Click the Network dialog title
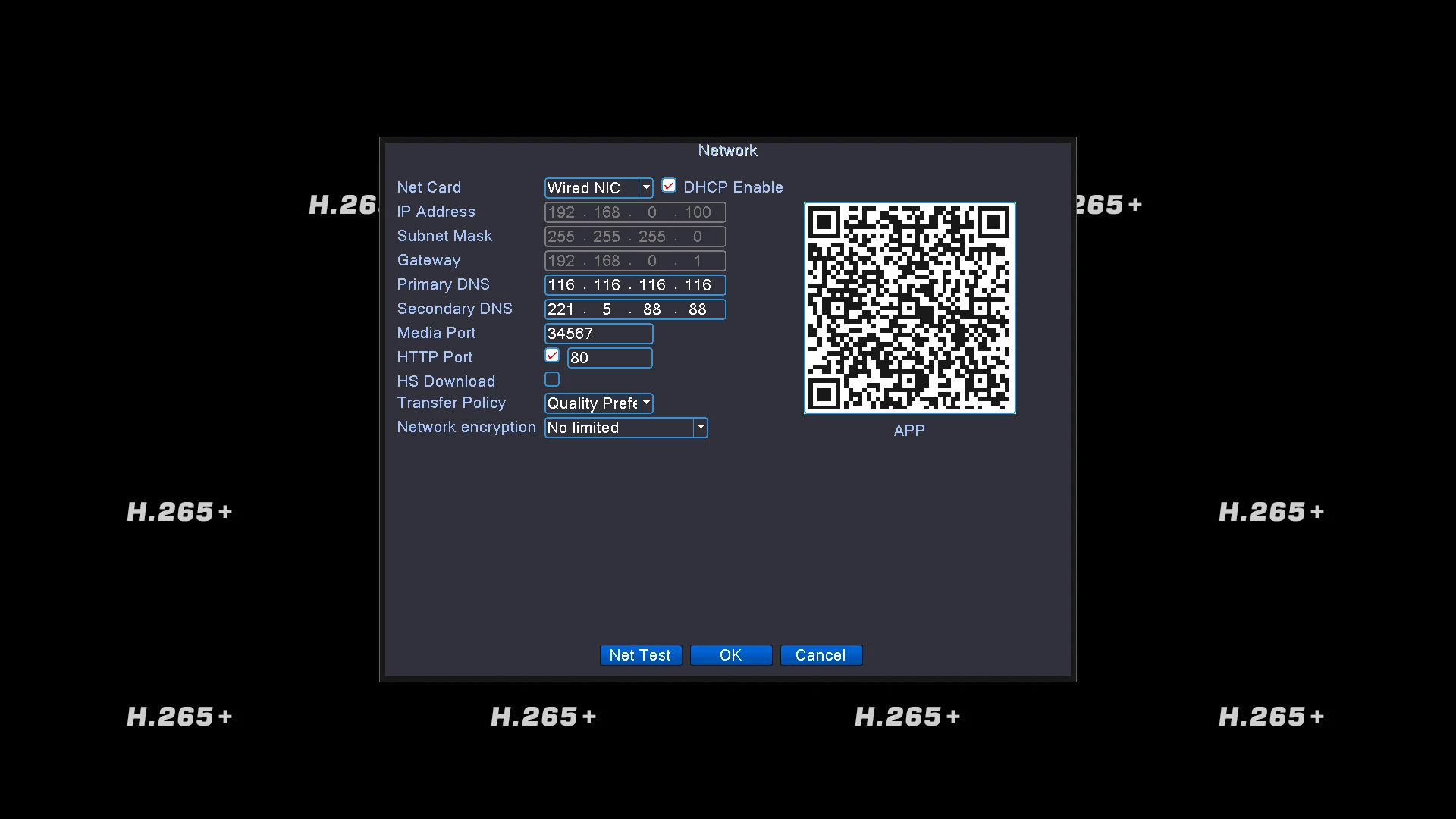 click(727, 151)
